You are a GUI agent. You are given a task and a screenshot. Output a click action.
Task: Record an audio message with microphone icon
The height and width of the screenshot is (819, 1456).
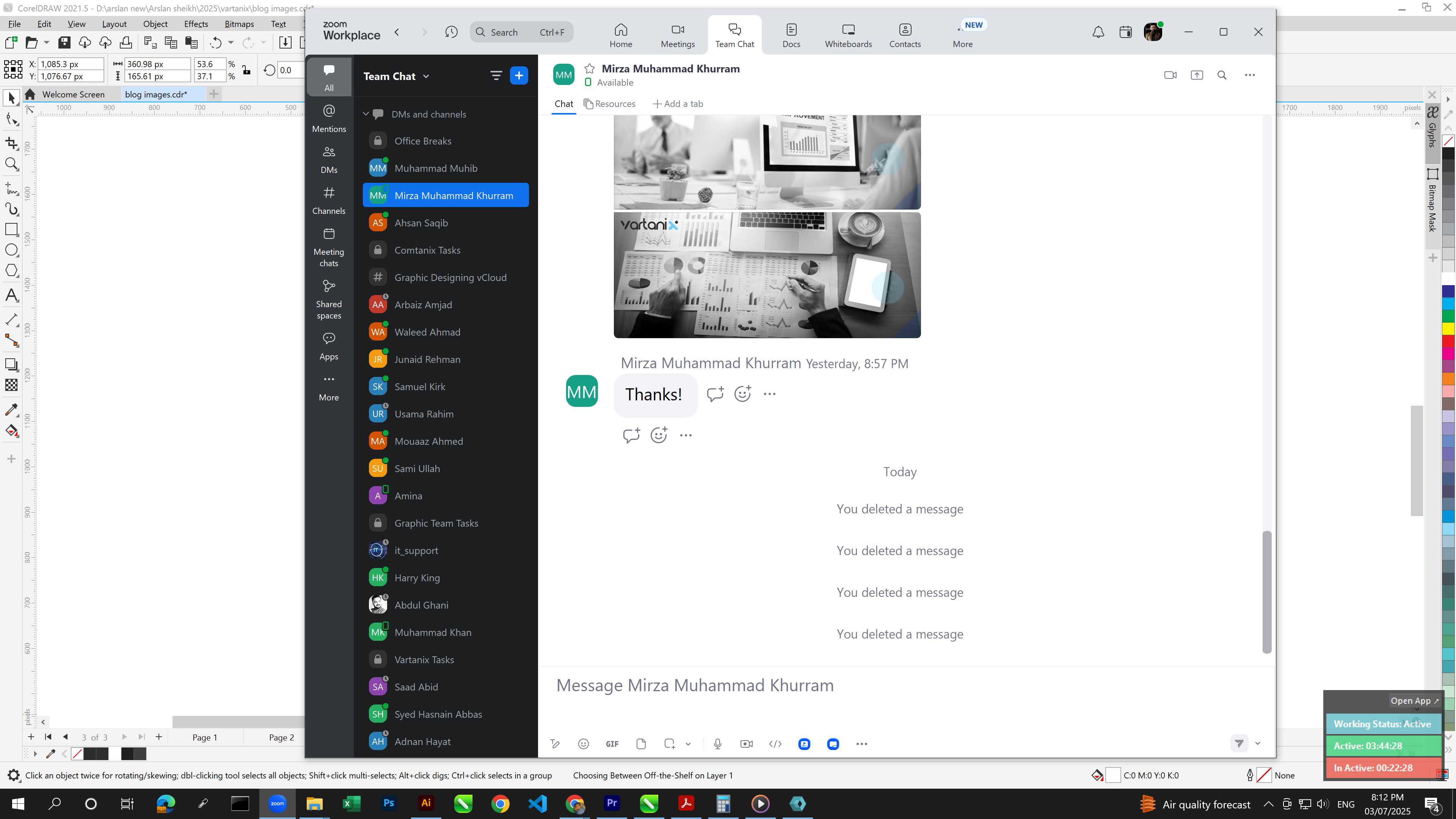pyautogui.click(x=718, y=744)
